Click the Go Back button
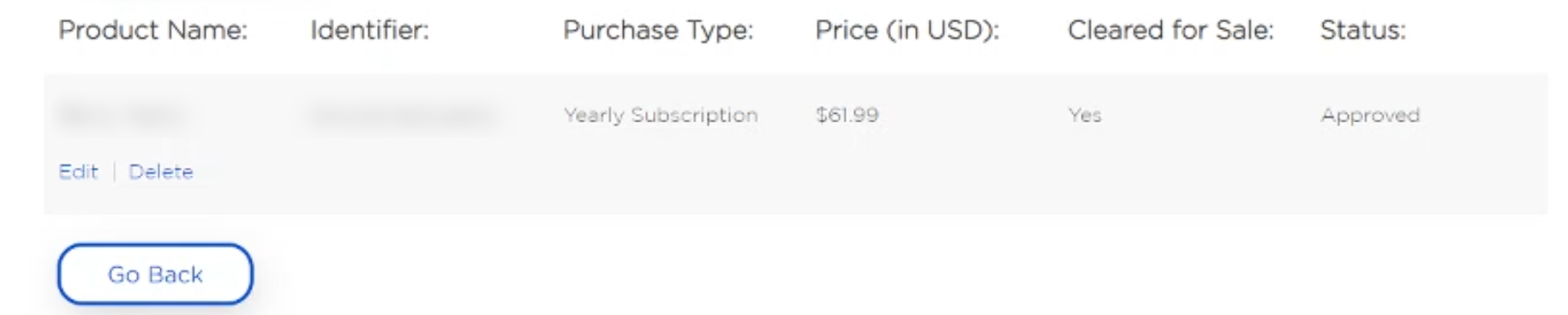The width and height of the screenshot is (1568, 315). pyautogui.click(x=155, y=274)
